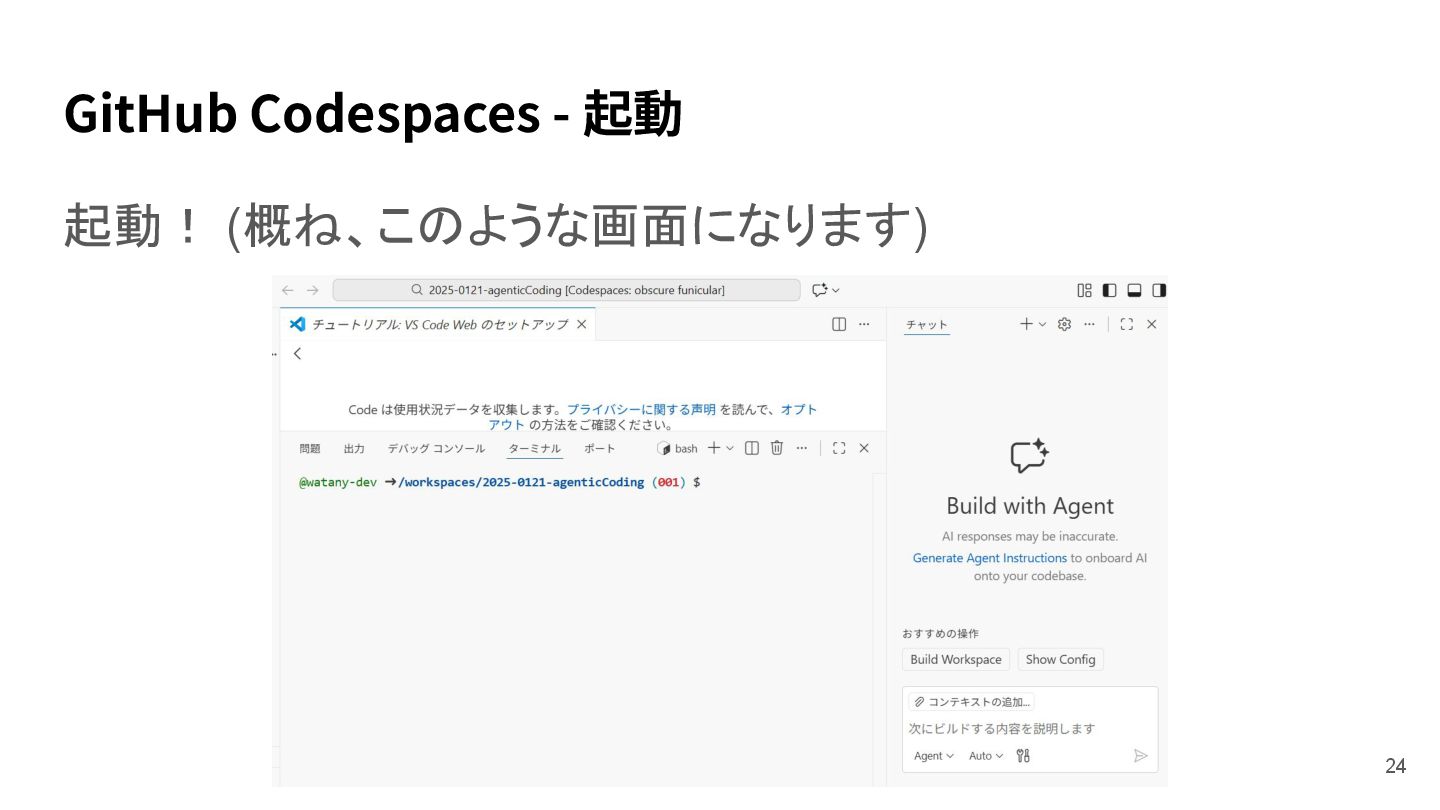Go back with the left navigation arrow
1440x810 pixels.
pos(288,290)
